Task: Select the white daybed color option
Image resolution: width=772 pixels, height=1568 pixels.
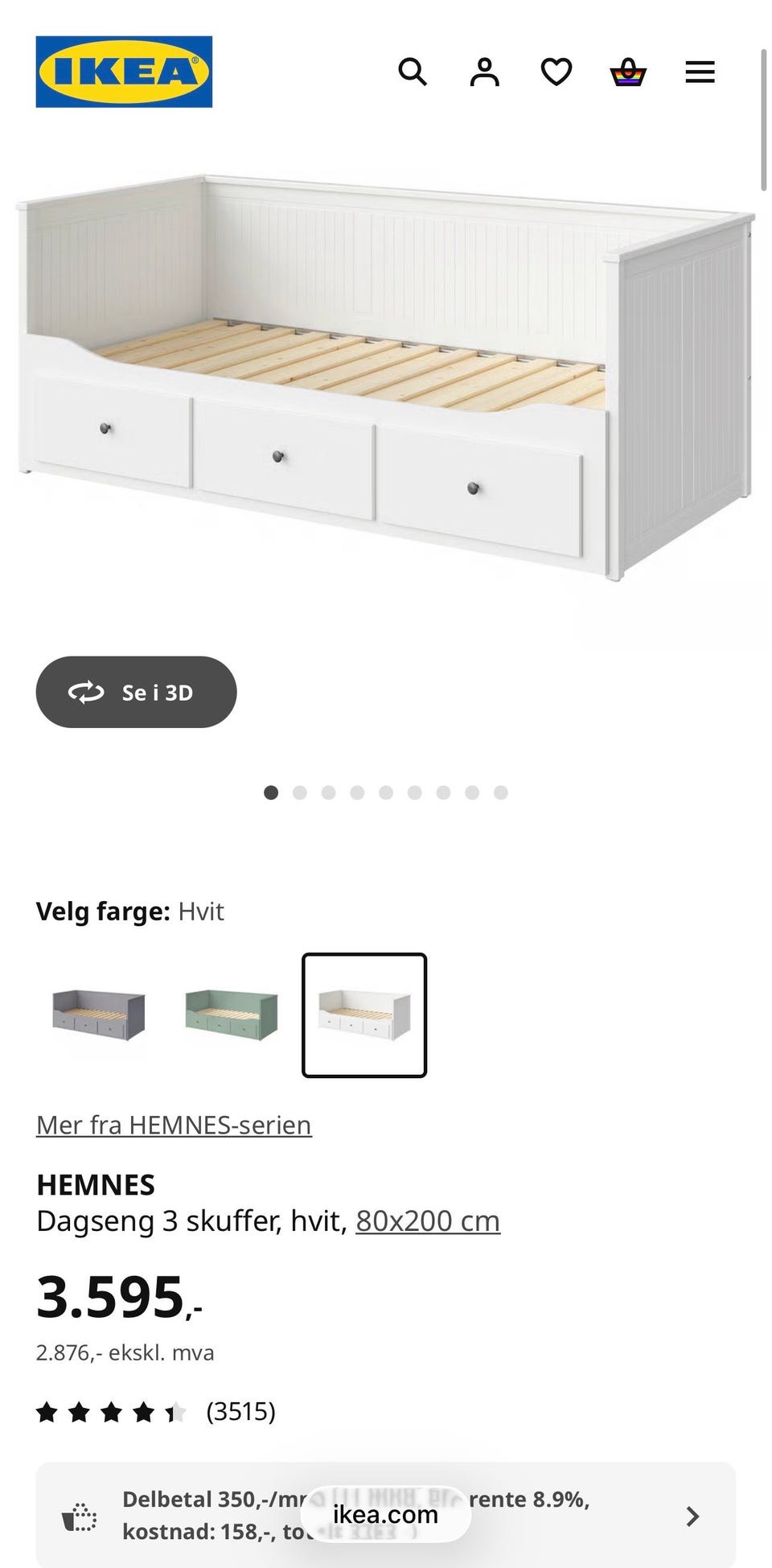Action: coord(364,1015)
